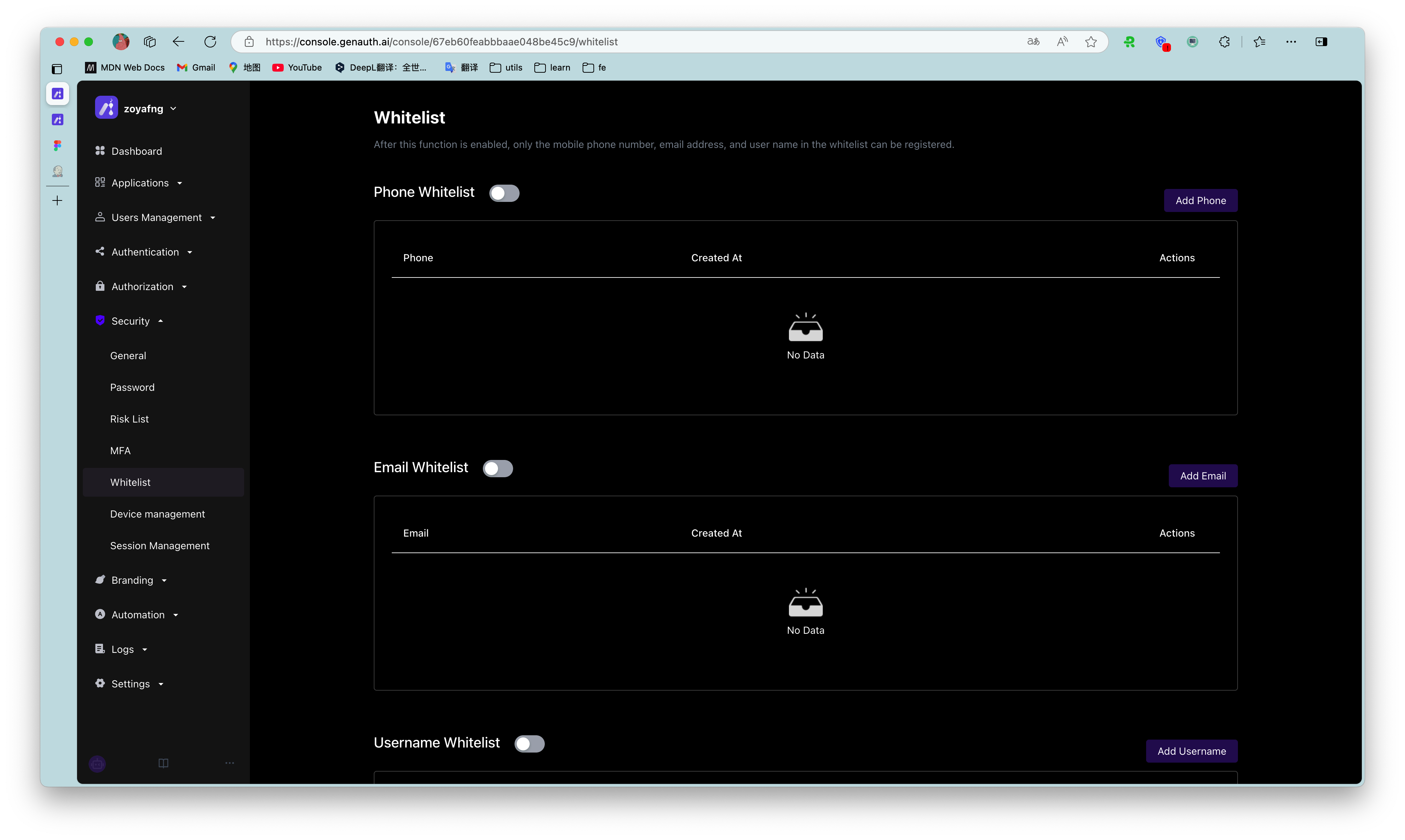
Task: Click the Users Management person icon
Action: point(100,217)
